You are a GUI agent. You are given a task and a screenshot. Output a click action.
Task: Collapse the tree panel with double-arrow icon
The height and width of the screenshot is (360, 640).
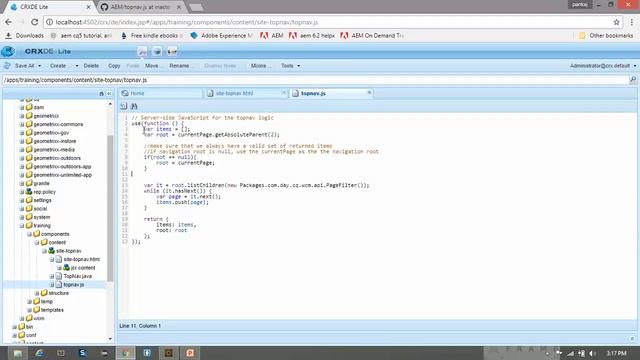click(x=109, y=93)
